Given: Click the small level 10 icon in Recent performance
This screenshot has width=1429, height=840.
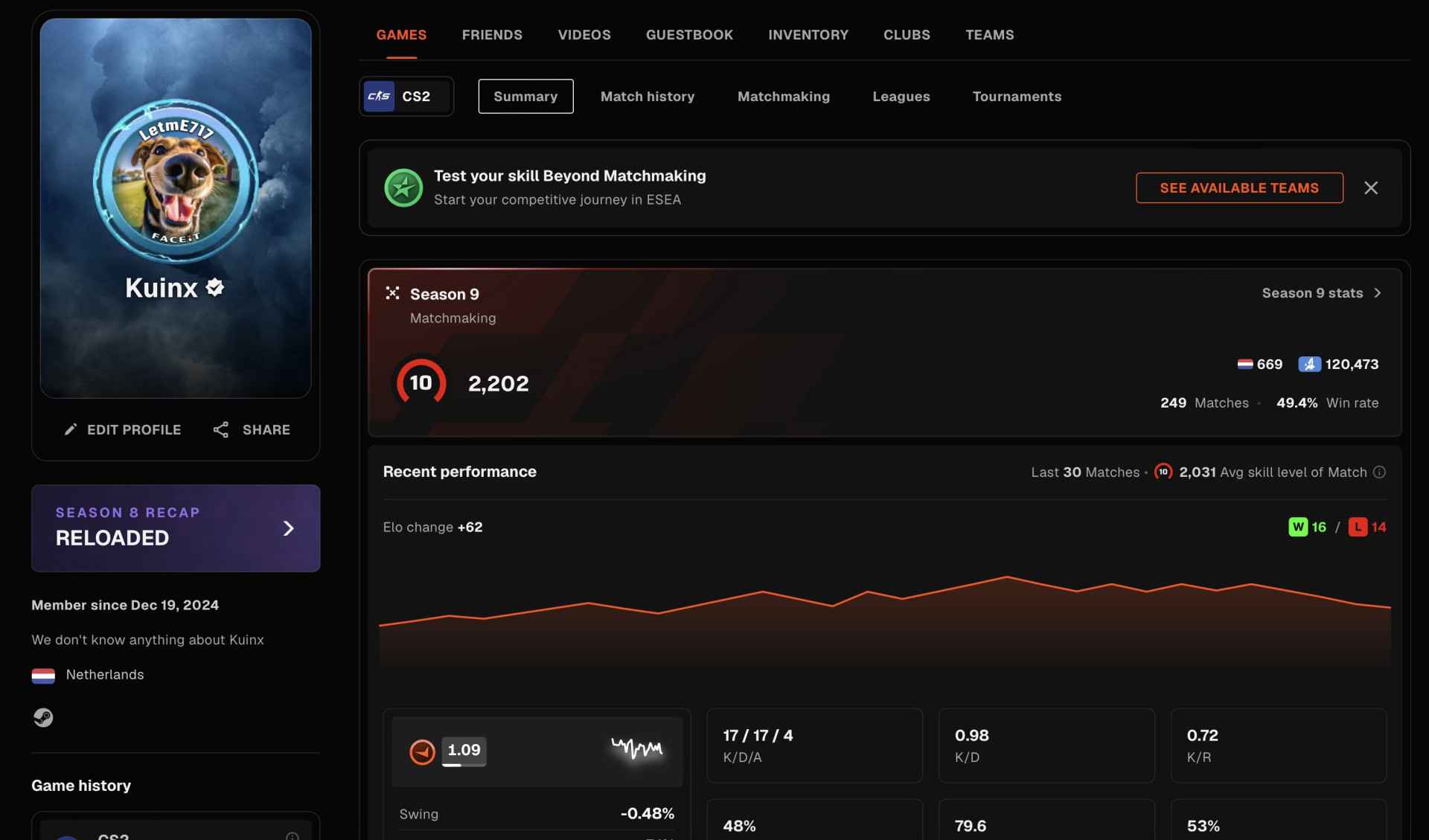Looking at the screenshot, I should 1163,472.
